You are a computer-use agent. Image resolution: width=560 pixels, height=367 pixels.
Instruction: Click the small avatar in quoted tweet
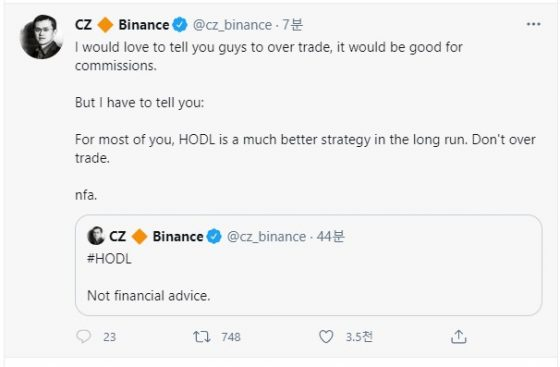click(x=96, y=236)
